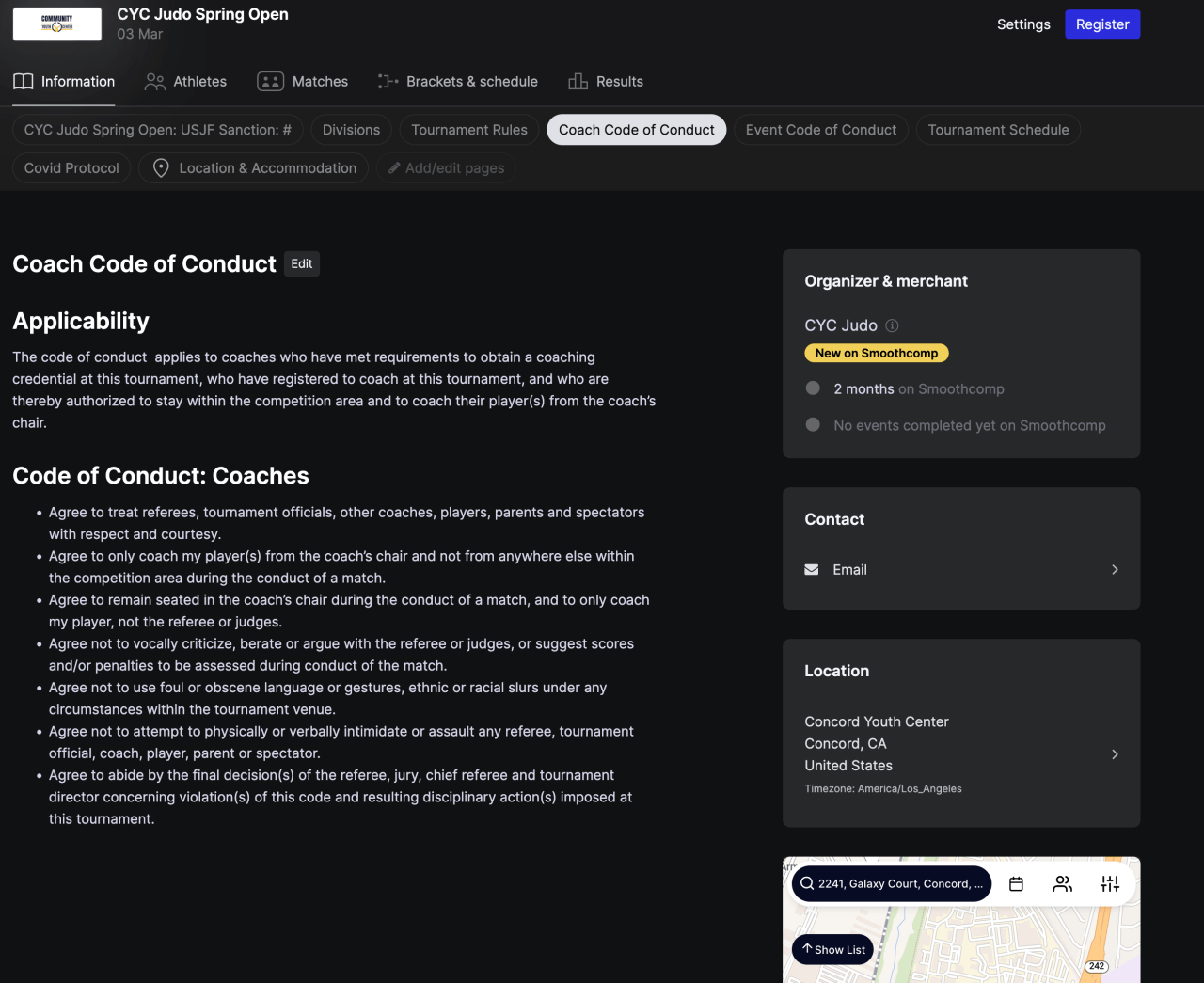
Task: Click the pencil icon for Add/edit pages
Action: pyautogui.click(x=394, y=167)
